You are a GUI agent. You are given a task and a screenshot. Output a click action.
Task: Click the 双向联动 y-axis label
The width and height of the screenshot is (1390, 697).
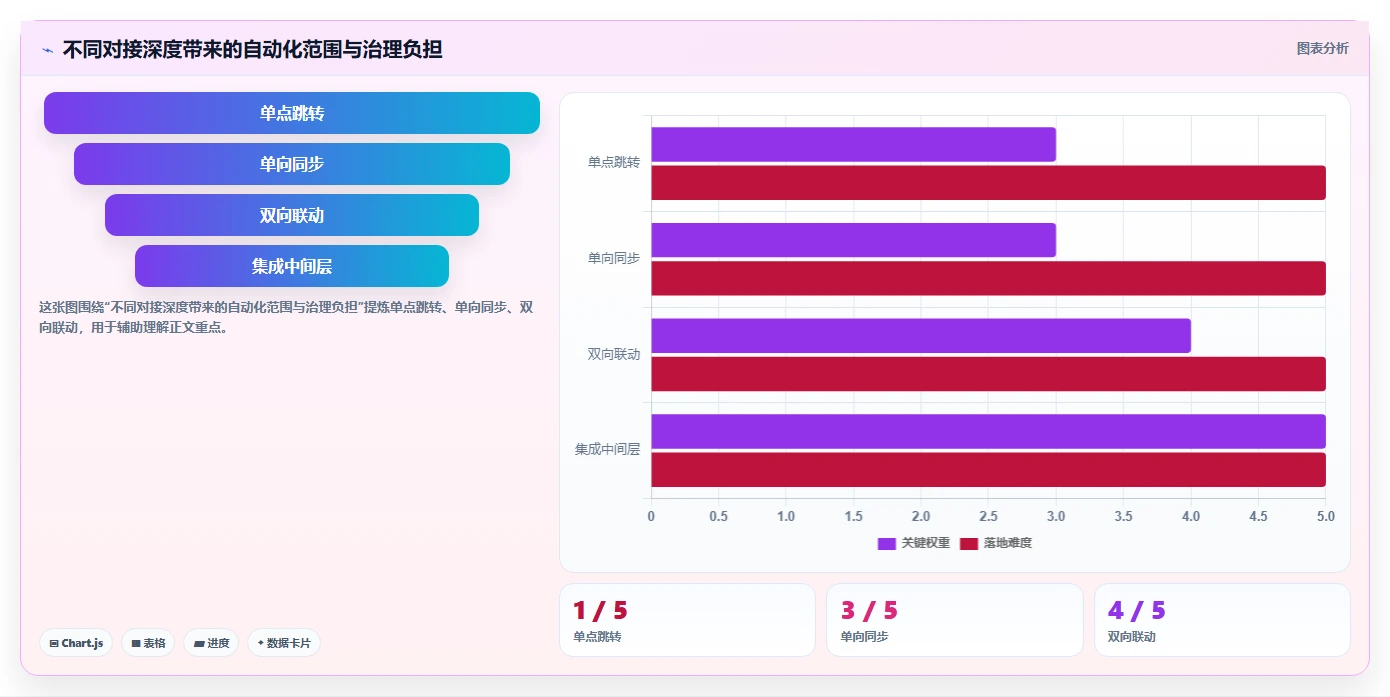613,354
